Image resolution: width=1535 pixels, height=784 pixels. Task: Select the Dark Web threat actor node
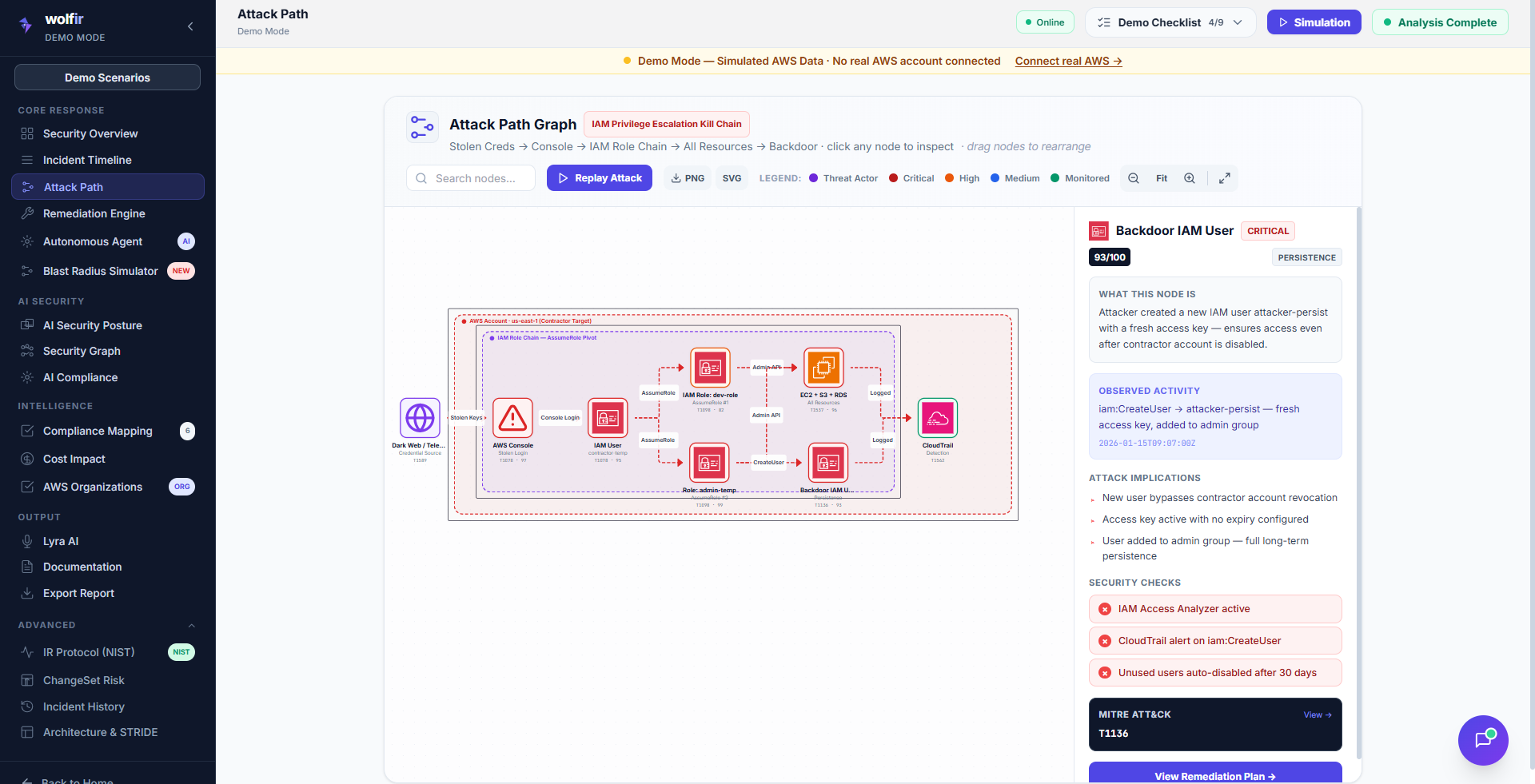pyautogui.click(x=420, y=418)
